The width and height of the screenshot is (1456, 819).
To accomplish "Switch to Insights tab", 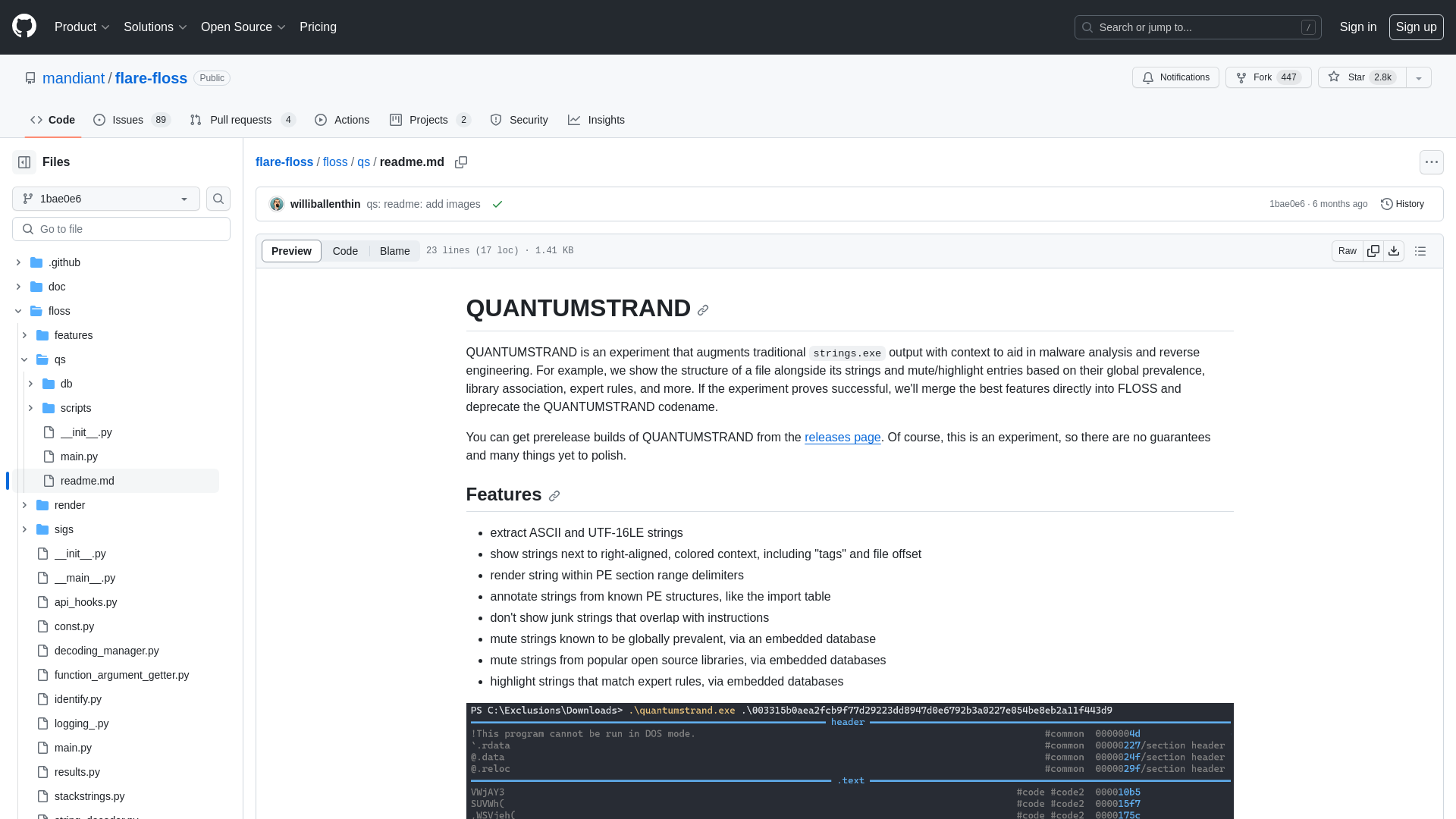I will (x=596, y=120).
